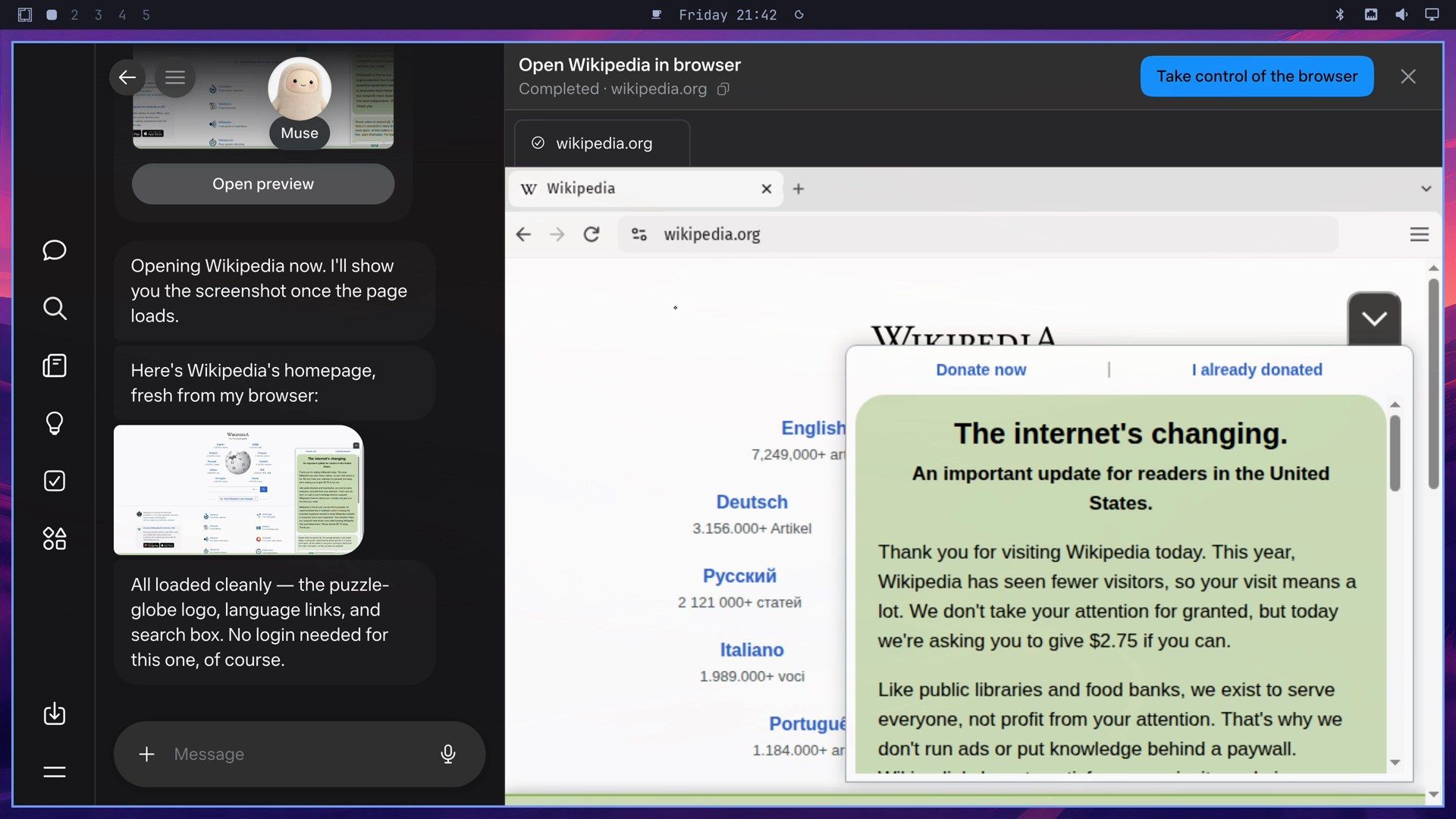The width and height of the screenshot is (1456, 819).
Task: Click the Bluetooth icon in top bar
Action: pyautogui.click(x=1340, y=15)
